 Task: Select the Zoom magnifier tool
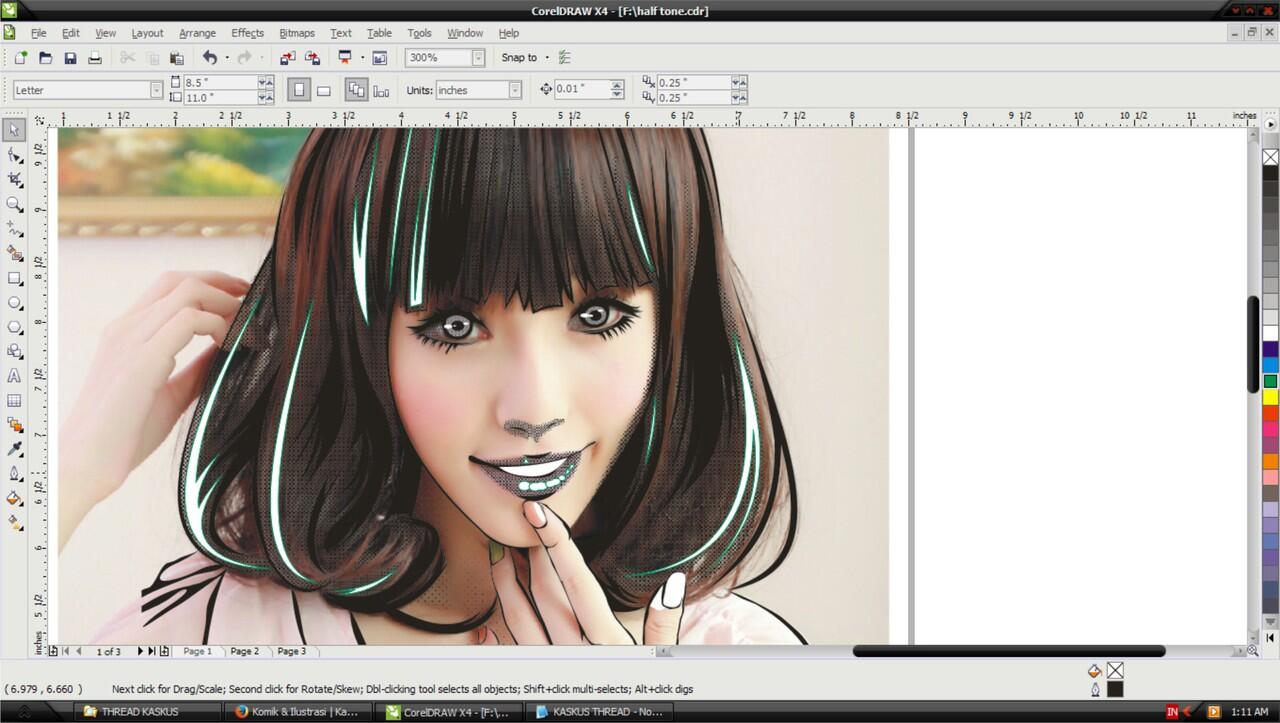pyautogui.click(x=14, y=204)
